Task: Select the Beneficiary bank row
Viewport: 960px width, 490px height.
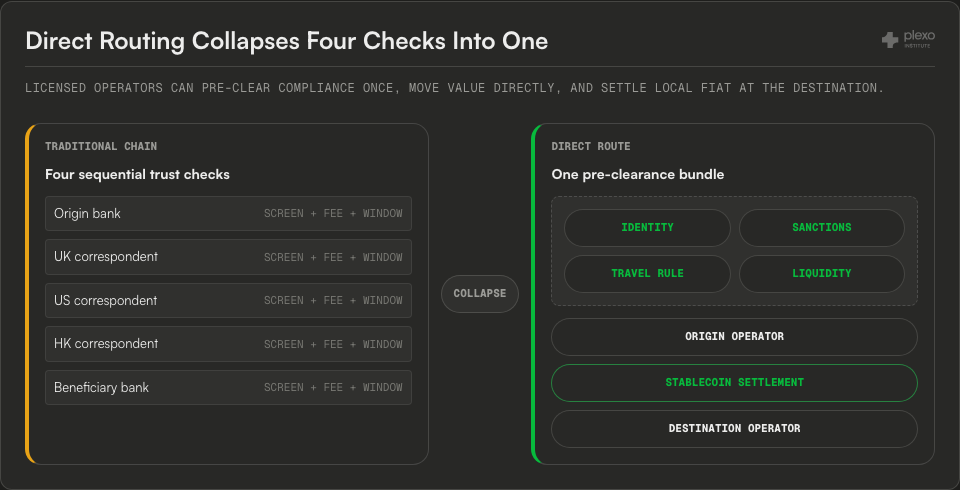Action: point(228,388)
